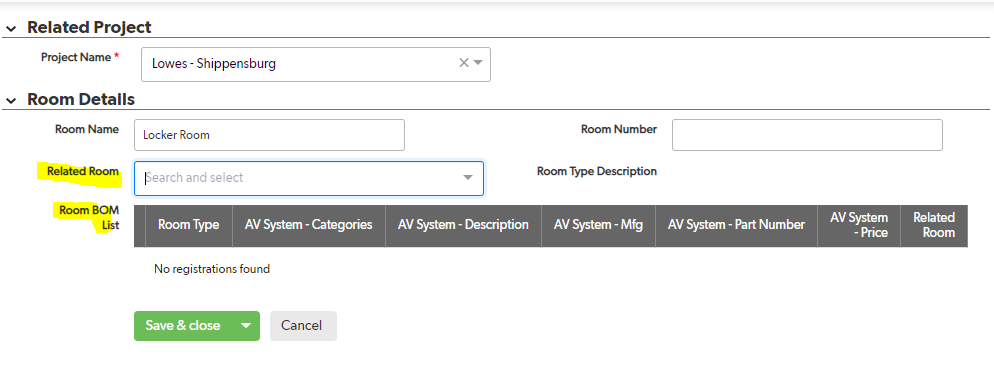Focus the Room Name input field
Screen dimensions: 994x387
269,135
